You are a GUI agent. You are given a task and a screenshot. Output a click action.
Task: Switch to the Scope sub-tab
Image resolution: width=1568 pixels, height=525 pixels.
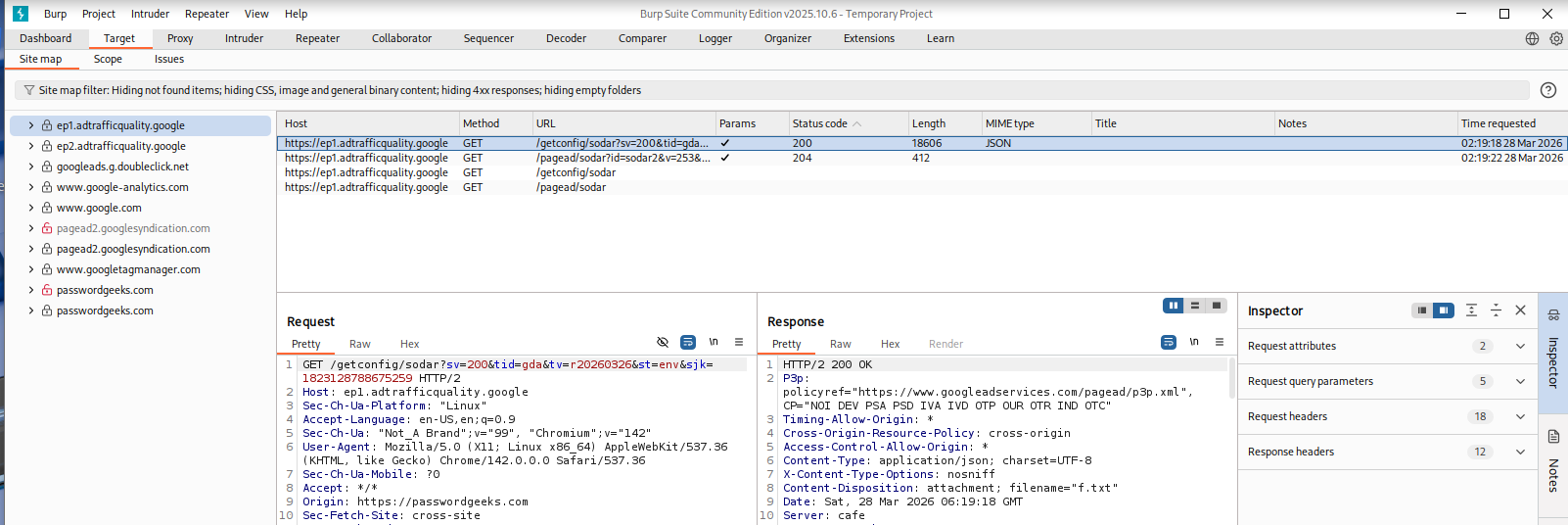point(108,60)
